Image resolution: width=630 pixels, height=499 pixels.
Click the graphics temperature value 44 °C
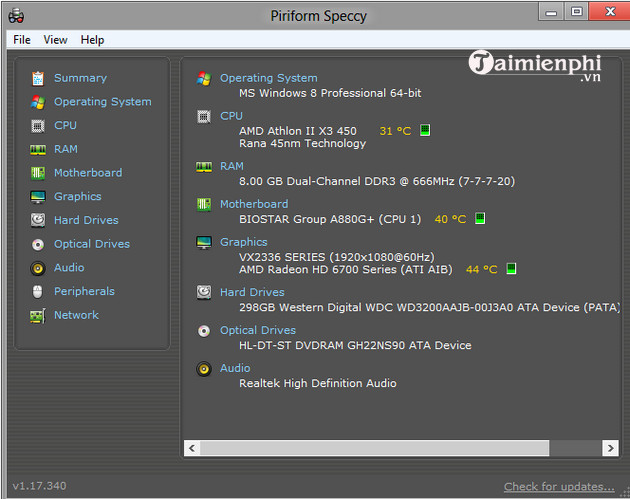click(x=481, y=269)
